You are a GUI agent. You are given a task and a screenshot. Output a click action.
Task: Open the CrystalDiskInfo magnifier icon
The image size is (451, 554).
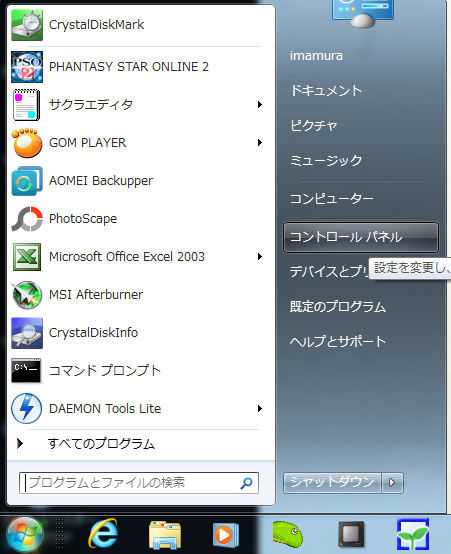pyautogui.click(x=27, y=333)
